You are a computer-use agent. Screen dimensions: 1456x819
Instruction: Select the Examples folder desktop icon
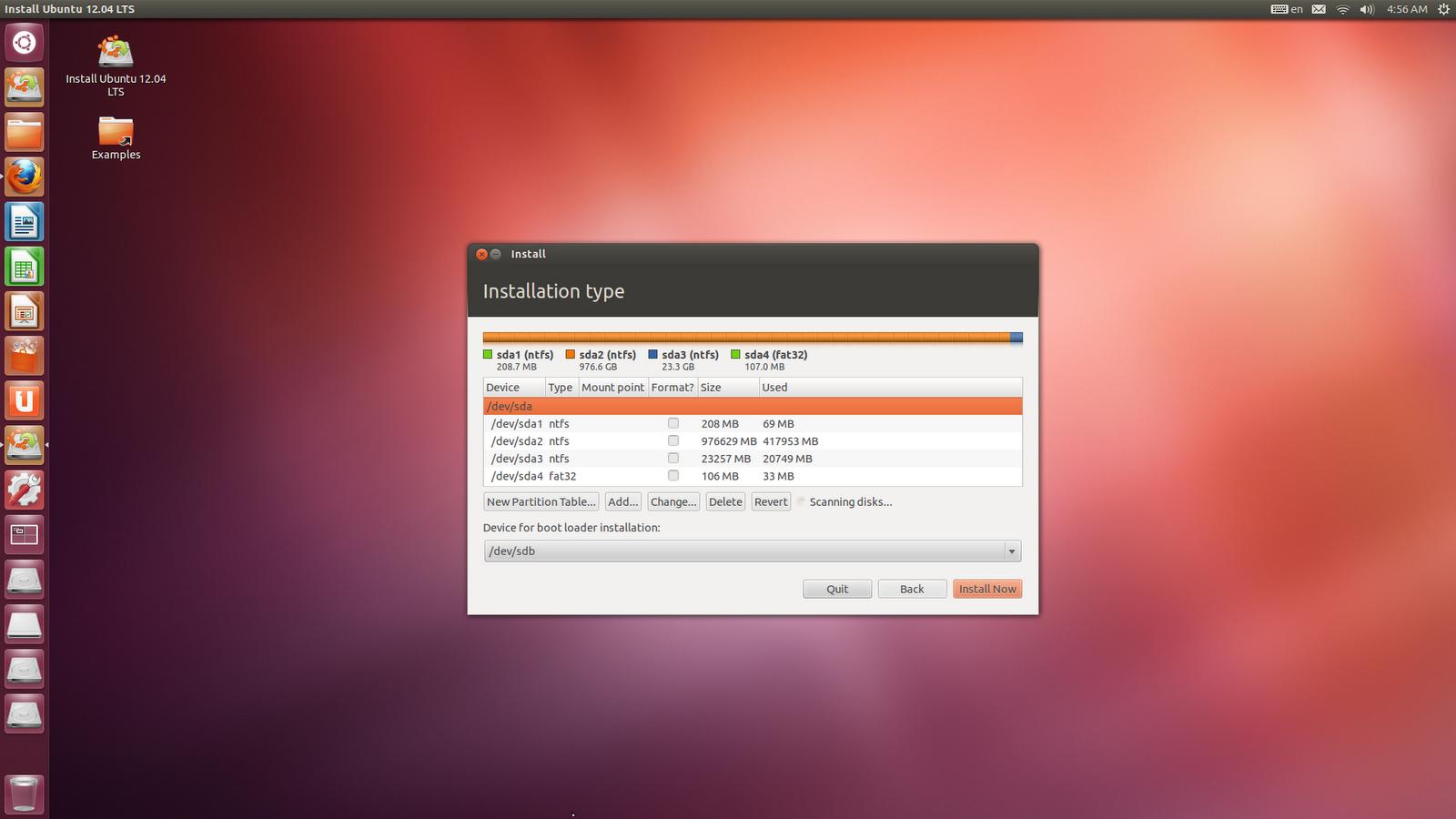[x=116, y=138]
